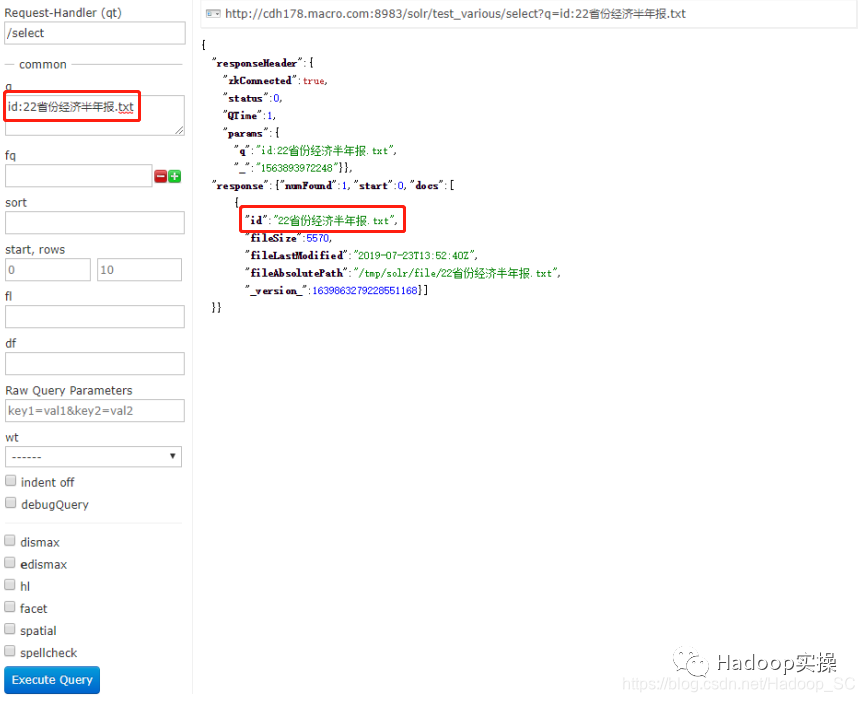Viewport: 864px width, 702px height.
Task: Click the URL link icon beside the query address
Action: click(213, 14)
